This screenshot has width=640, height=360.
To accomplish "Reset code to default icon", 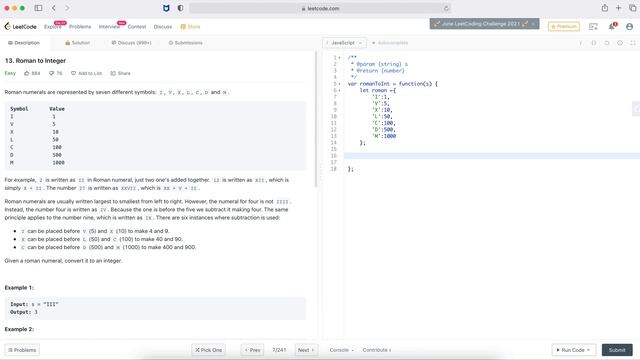I will [x=607, y=43].
